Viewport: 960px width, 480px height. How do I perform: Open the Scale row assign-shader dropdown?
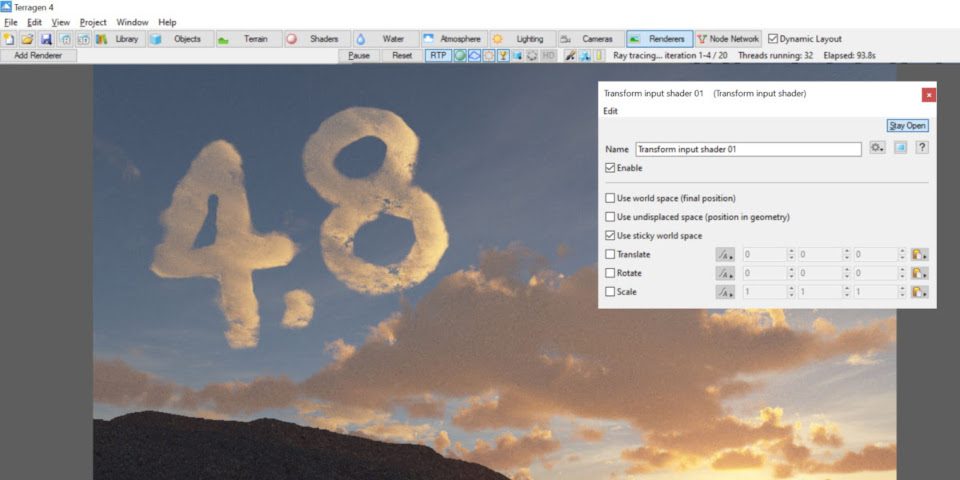[x=920, y=292]
